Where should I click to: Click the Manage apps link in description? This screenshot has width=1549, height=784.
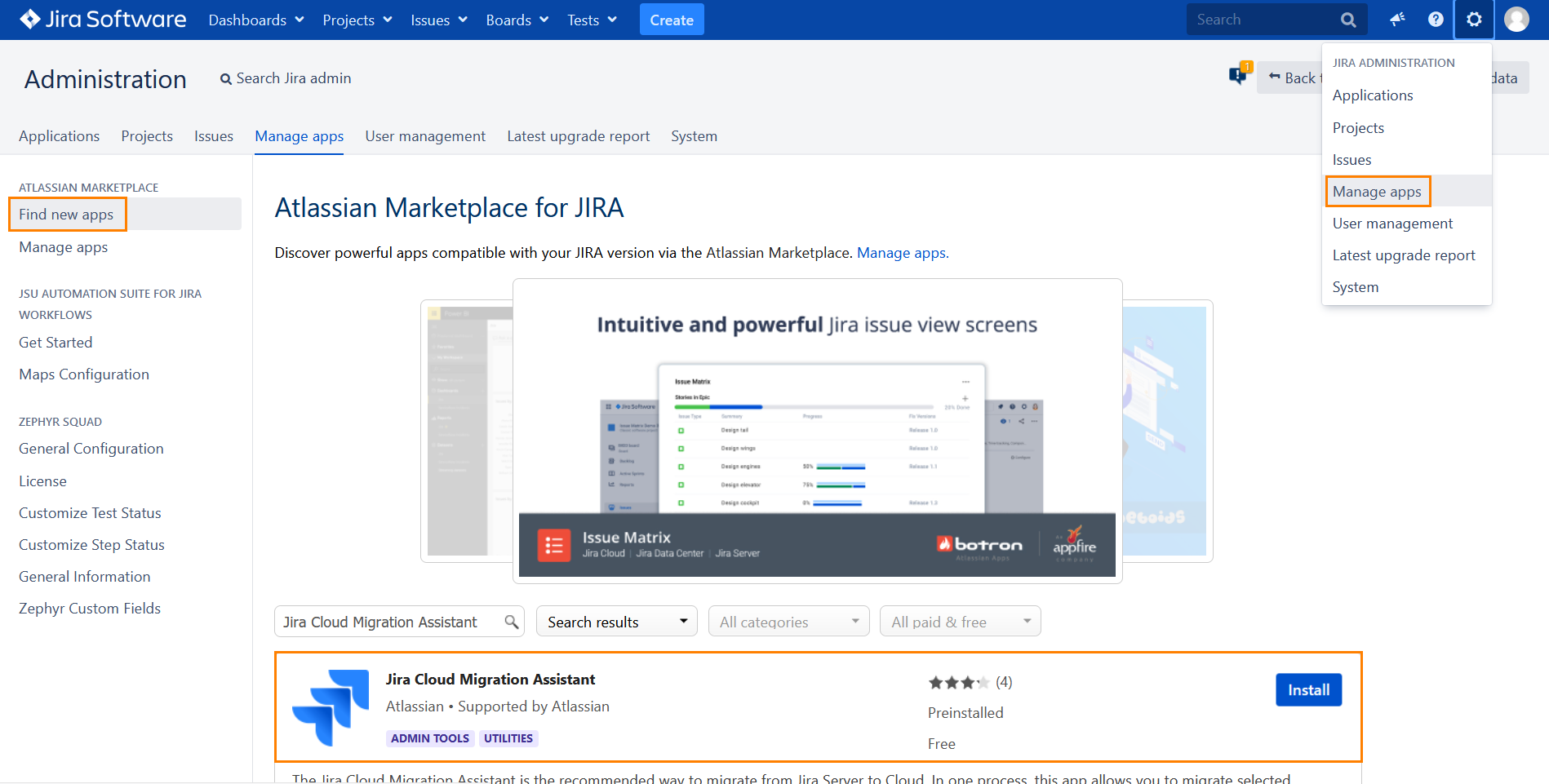(x=901, y=253)
